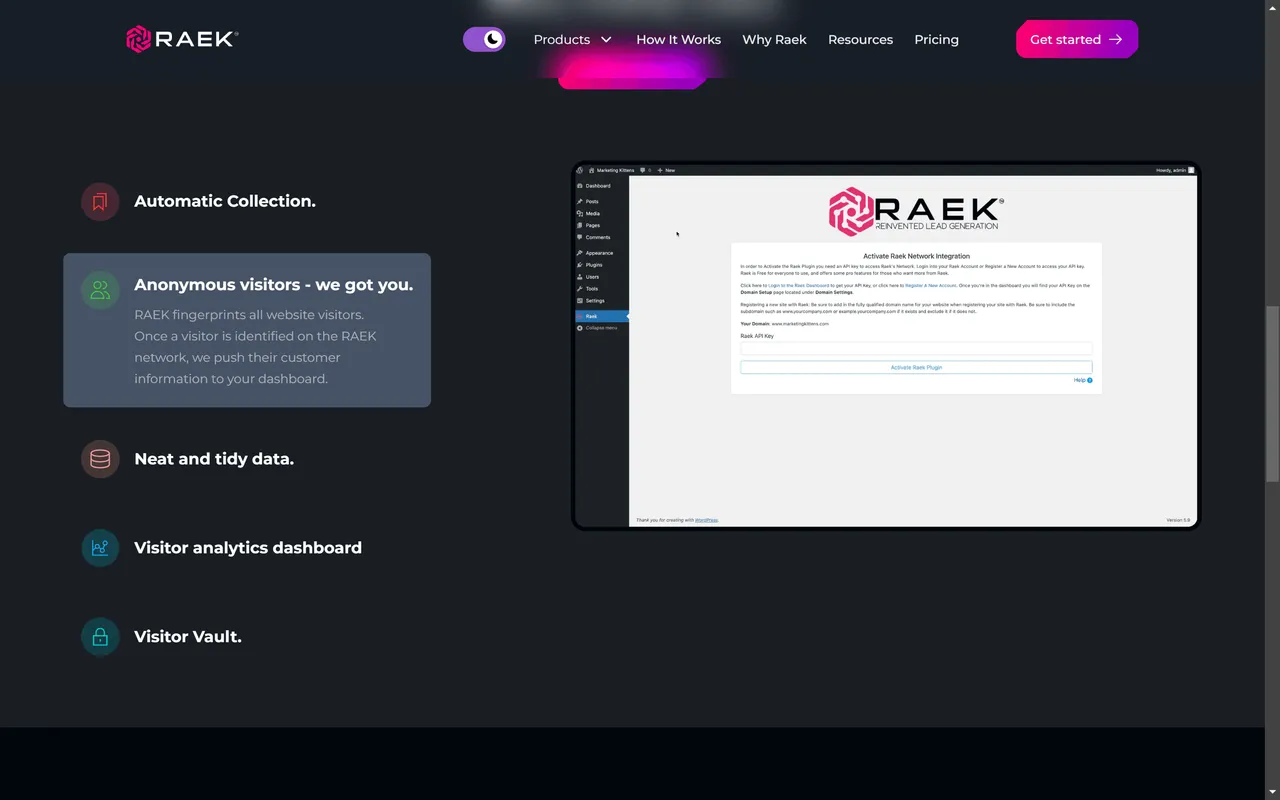Open the Pricing menu item
Screen dimensions: 1280x800
point(936,39)
